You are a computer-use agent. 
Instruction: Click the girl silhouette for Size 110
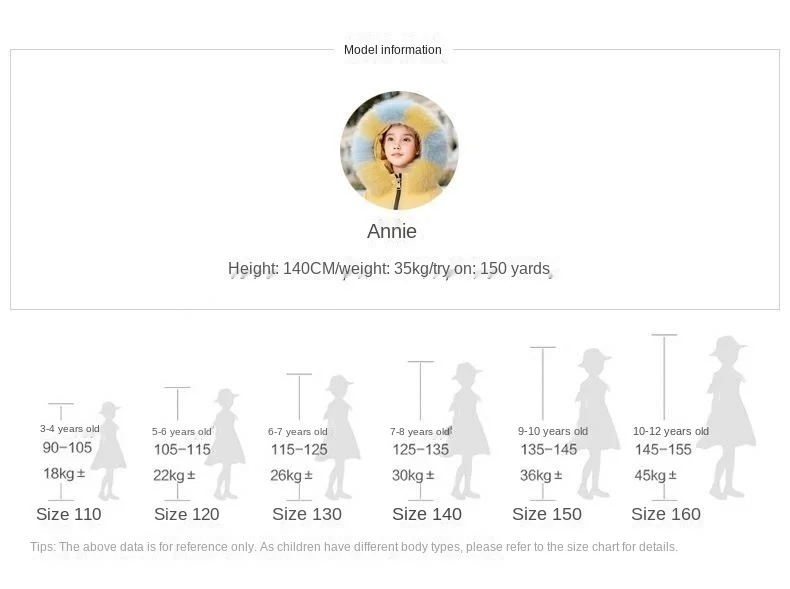pyautogui.click(x=108, y=452)
